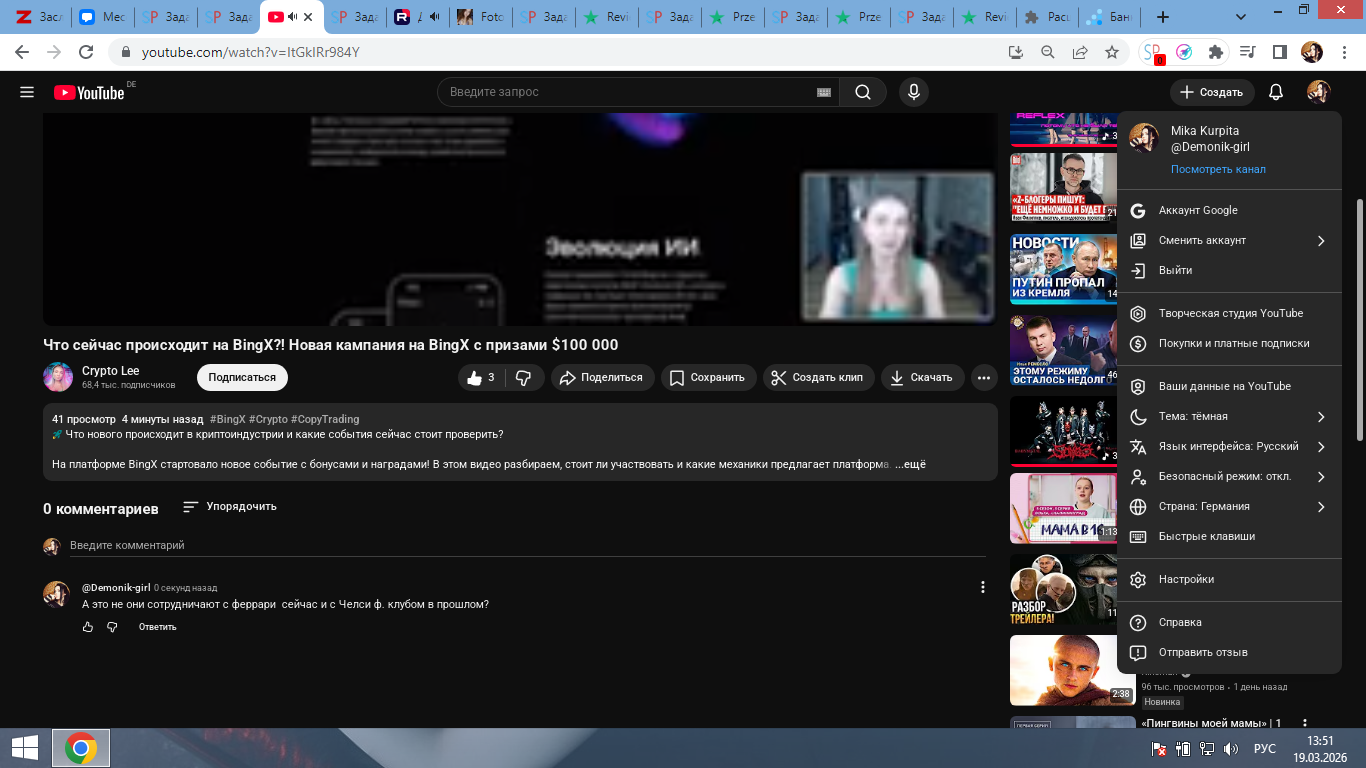This screenshot has width=1366, height=768.
Task: Click the voice search microphone icon
Action: 912,92
